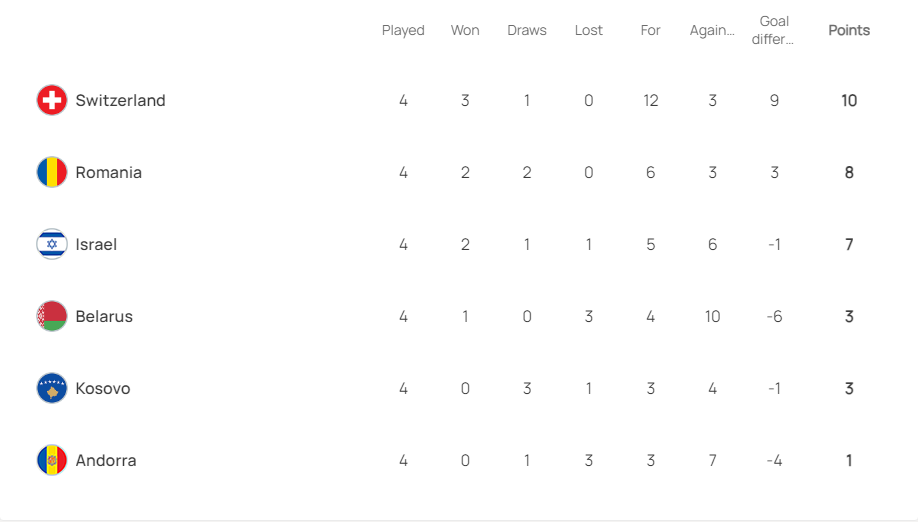
Task: Click the truncated Goal difference header
Action: (774, 30)
